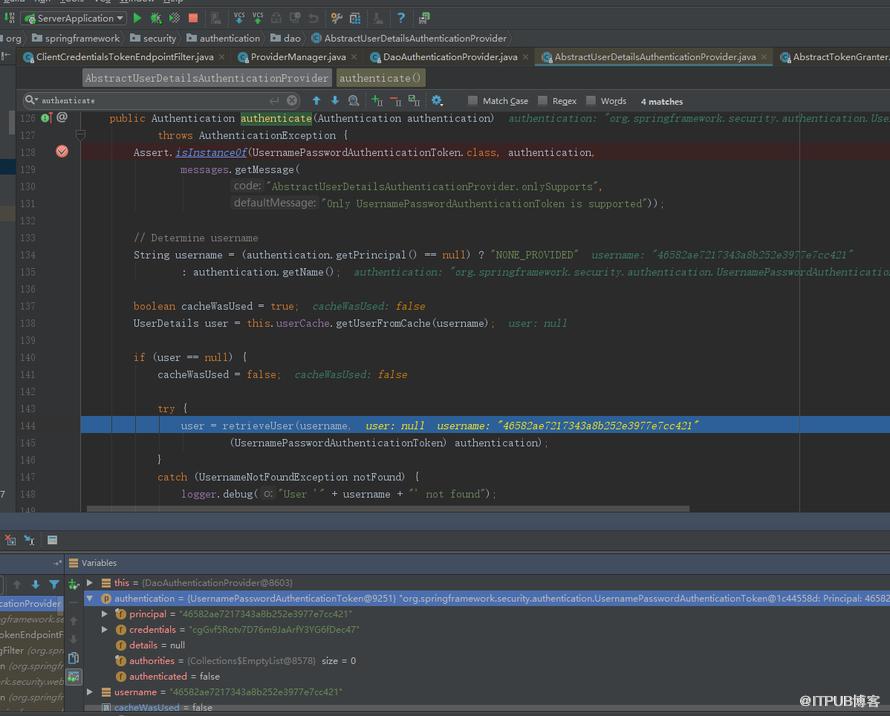Stop the running application with red square
This screenshot has height=716, width=890.
pyautogui.click(x=193, y=18)
